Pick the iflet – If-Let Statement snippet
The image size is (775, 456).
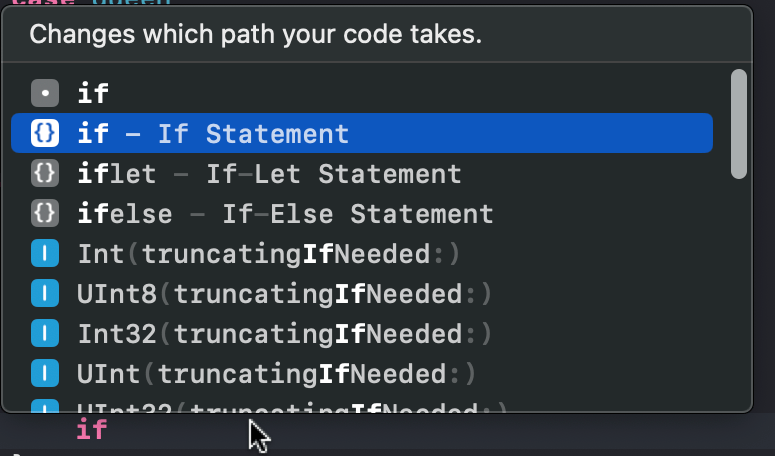[x=269, y=174]
